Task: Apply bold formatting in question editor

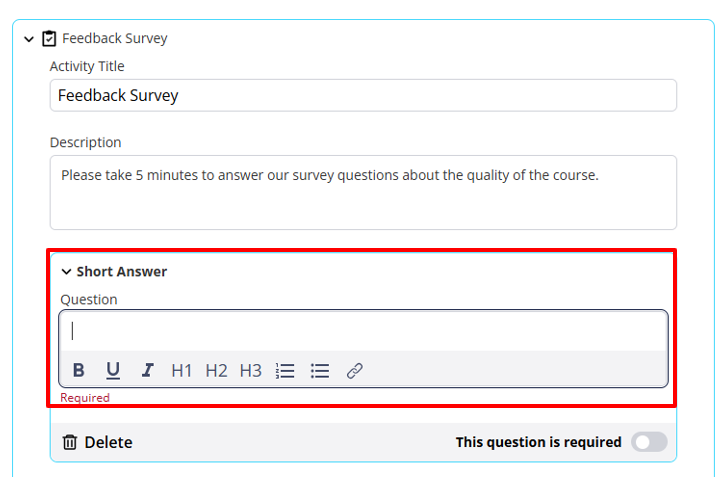Action: (x=78, y=370)
